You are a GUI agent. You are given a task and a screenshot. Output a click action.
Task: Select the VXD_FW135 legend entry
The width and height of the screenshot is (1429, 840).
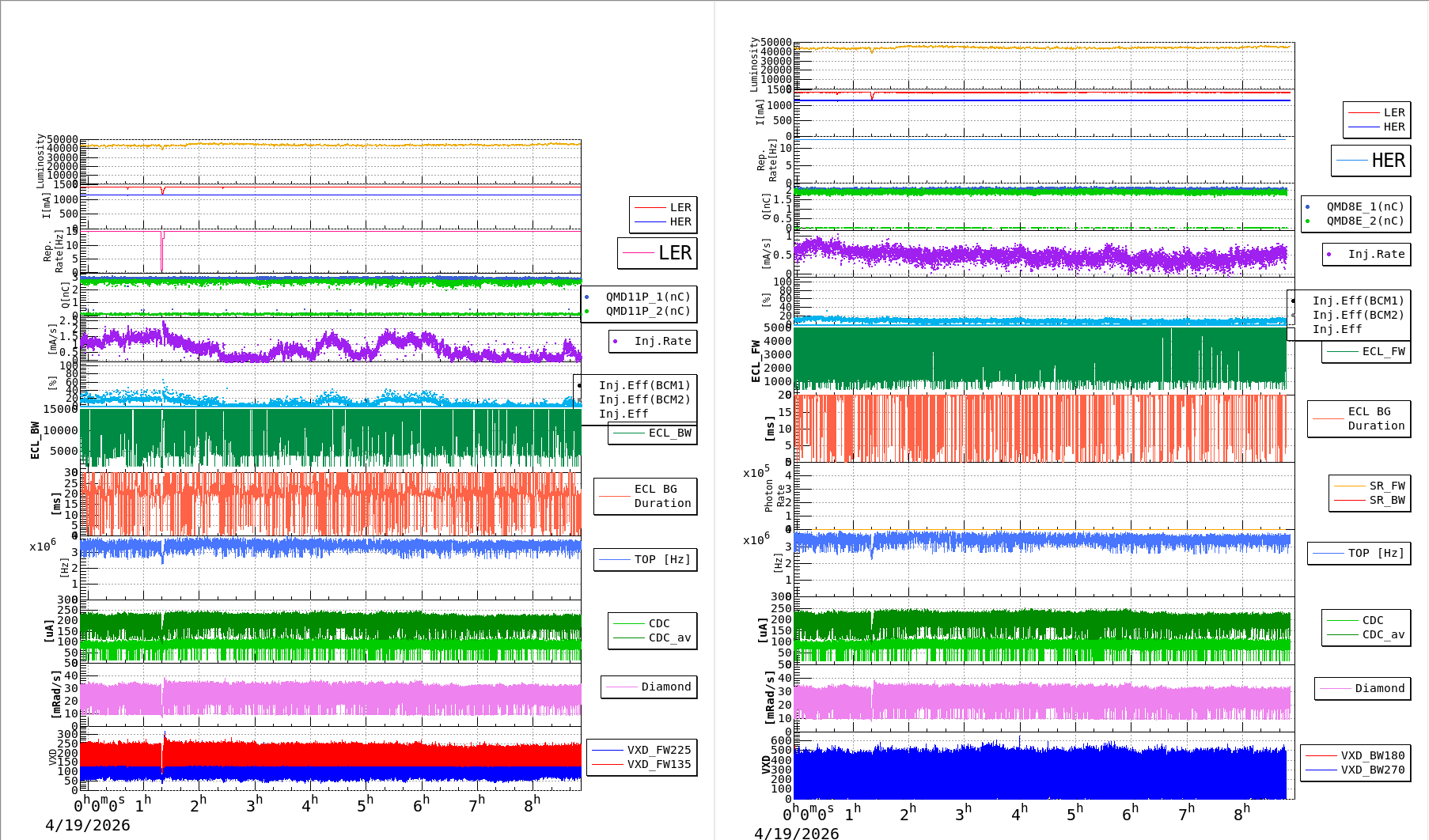point(658,764)
